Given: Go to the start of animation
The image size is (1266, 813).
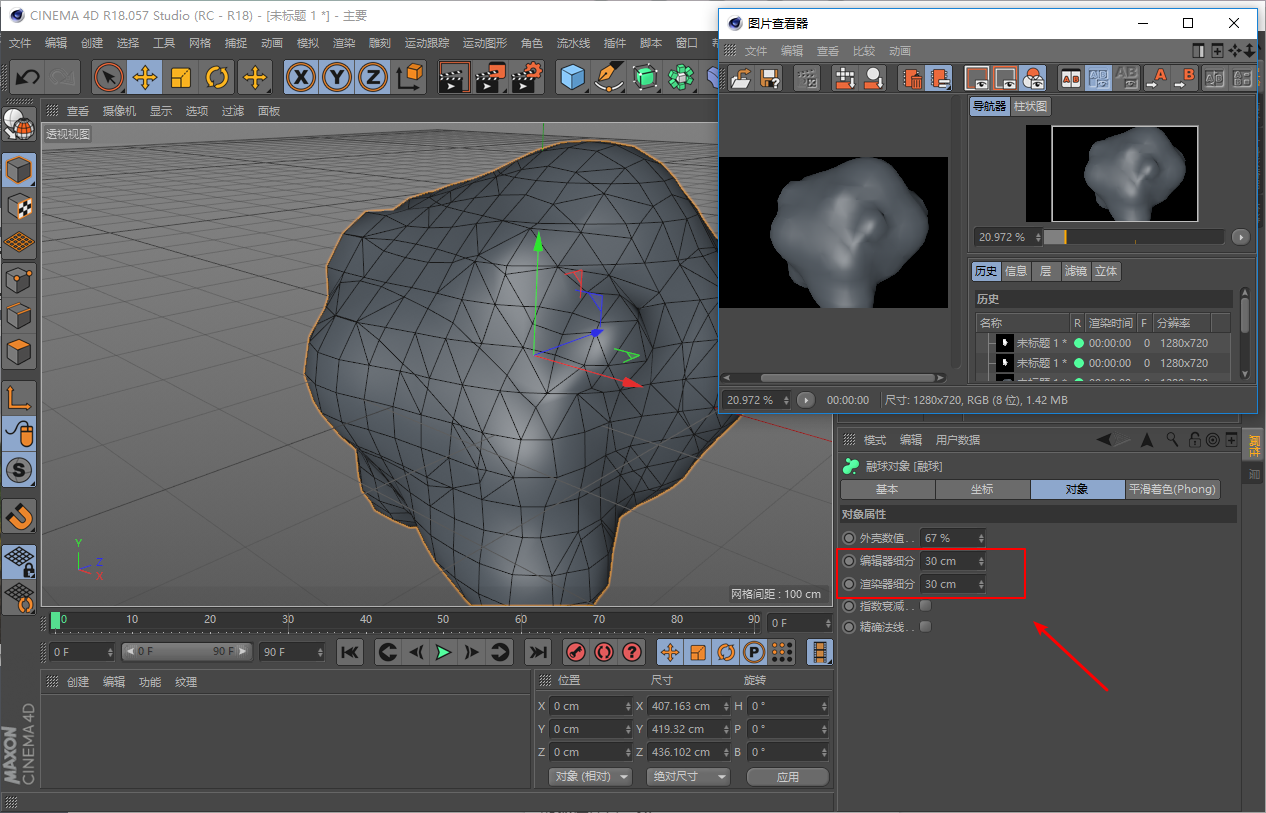Looking at the screenshot, I should point(349,652).
